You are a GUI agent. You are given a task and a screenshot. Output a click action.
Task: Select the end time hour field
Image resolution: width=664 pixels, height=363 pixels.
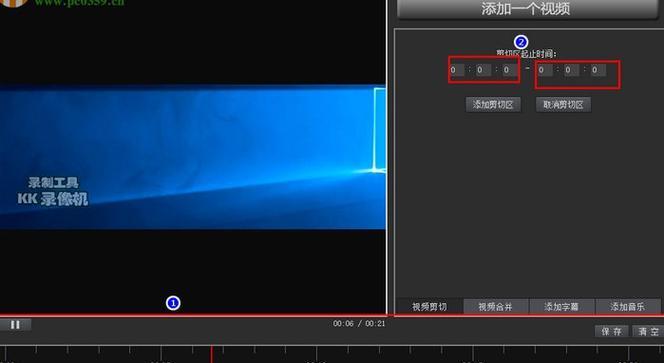[x=545, y=70]
